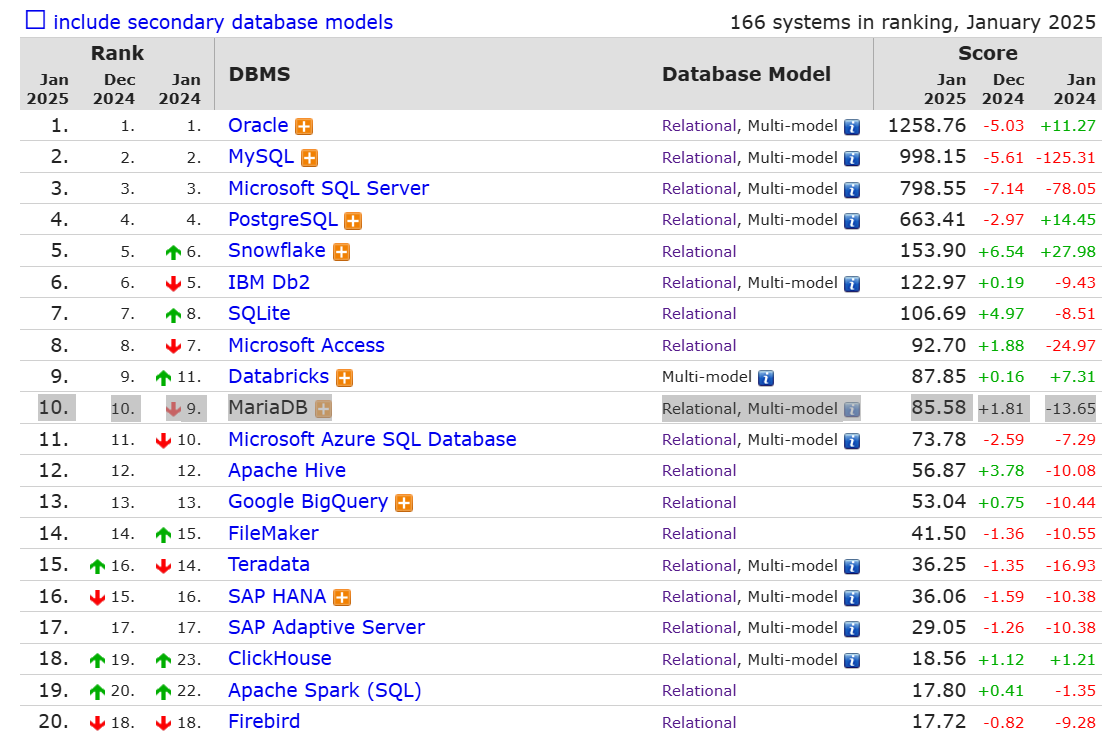Click Relational model link in SQLite row

pyautogui.click(x=699, y=314)
